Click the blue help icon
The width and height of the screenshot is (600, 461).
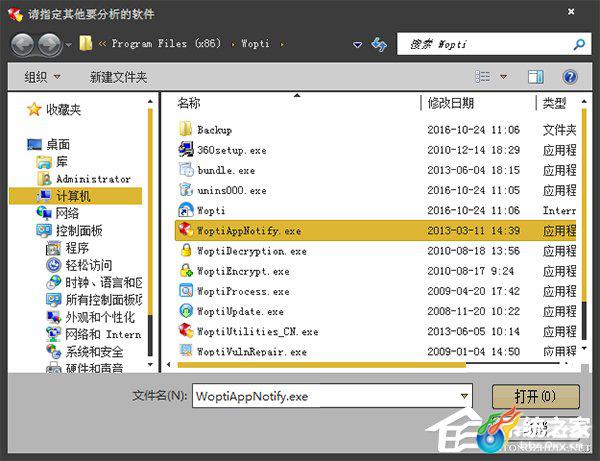tap(570, 77)
